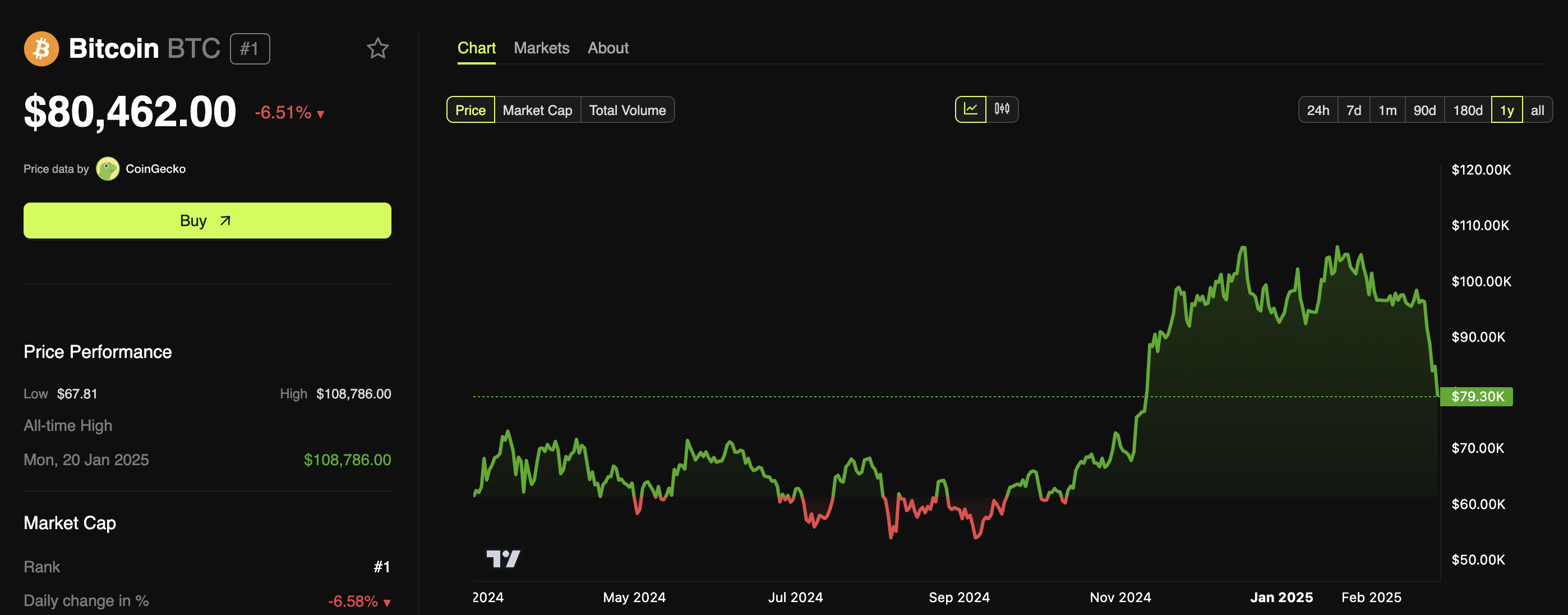
Task: Open the About tab
Action: (608, 48)
